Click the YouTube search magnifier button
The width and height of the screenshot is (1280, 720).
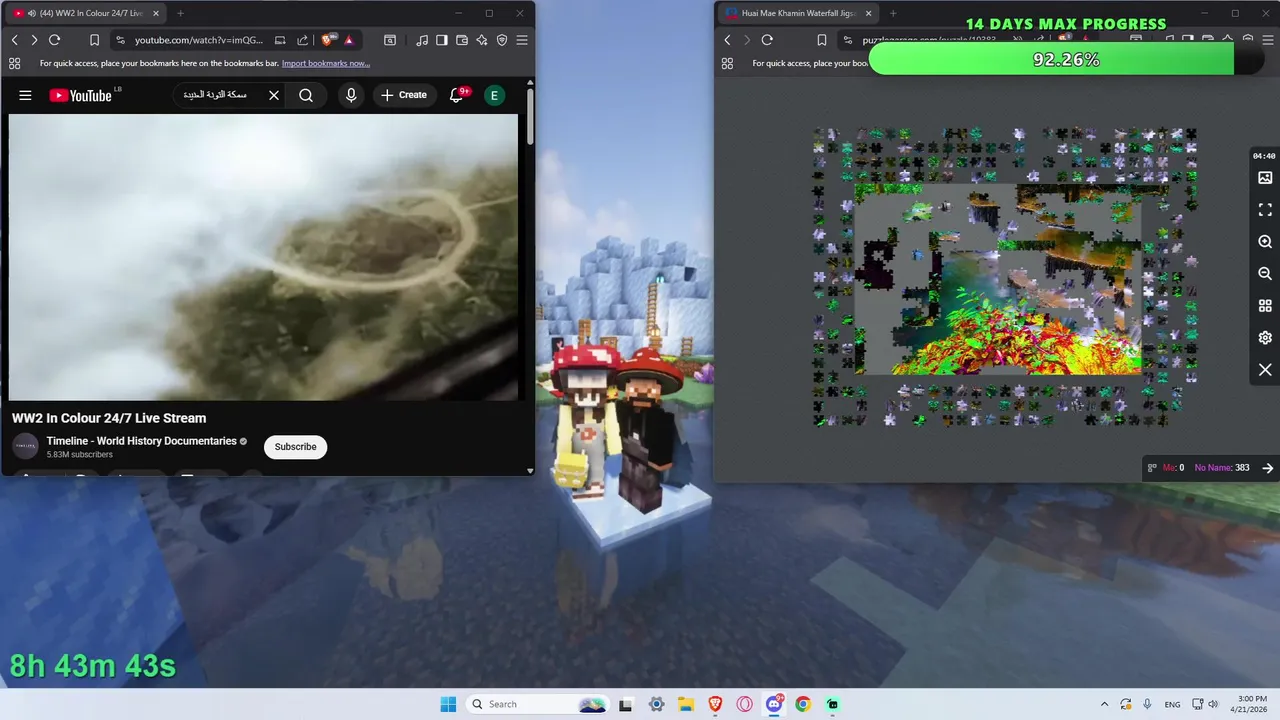coord(306,95)
